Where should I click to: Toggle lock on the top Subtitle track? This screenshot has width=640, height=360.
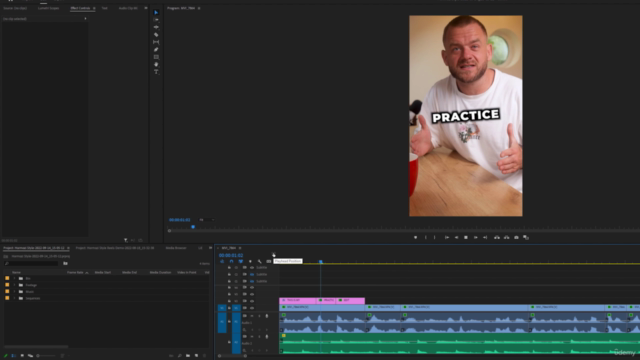(x=229, y=268)
